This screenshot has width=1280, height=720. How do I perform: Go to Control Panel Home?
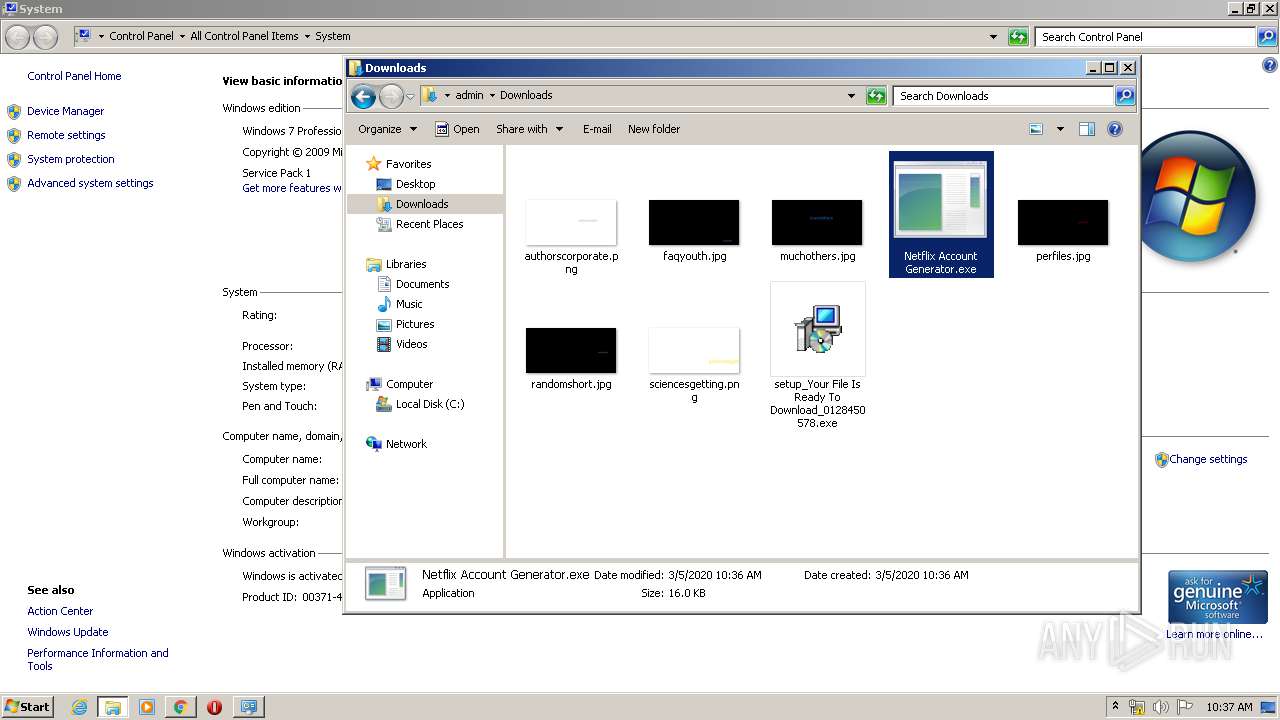(74, 76)
